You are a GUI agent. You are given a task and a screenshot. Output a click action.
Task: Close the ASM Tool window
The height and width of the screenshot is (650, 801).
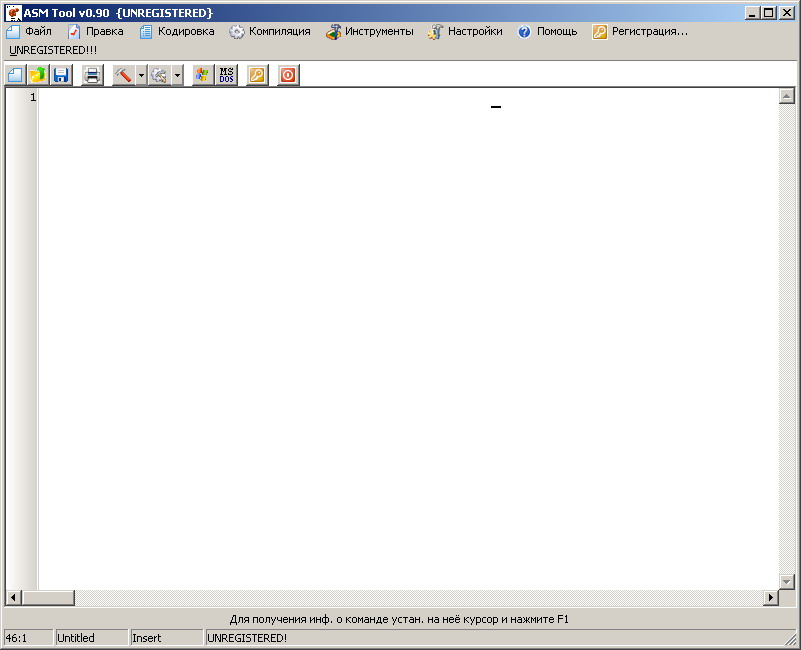click(x=787, y=13)
